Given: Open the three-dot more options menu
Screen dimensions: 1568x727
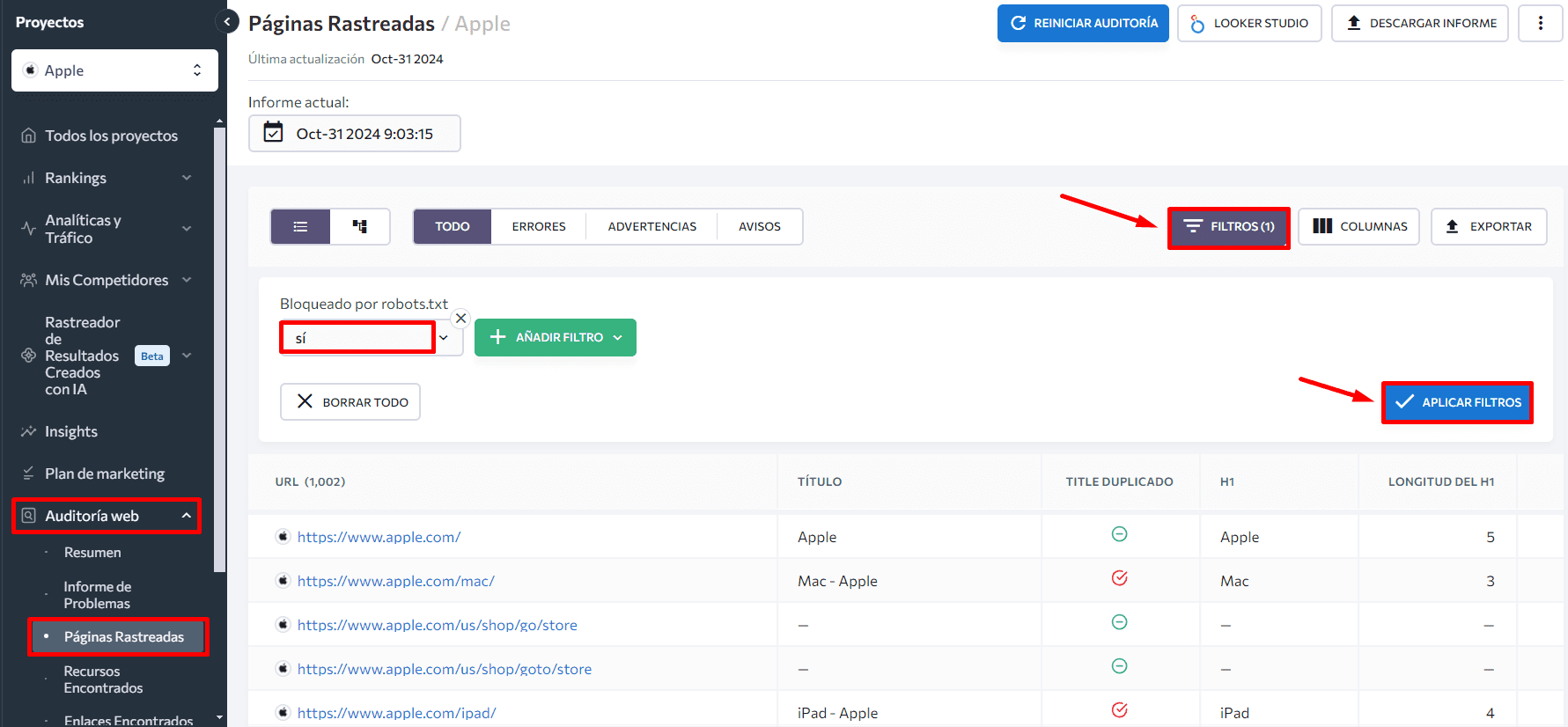Looking at the screenshot, I should pos(1540,23).
